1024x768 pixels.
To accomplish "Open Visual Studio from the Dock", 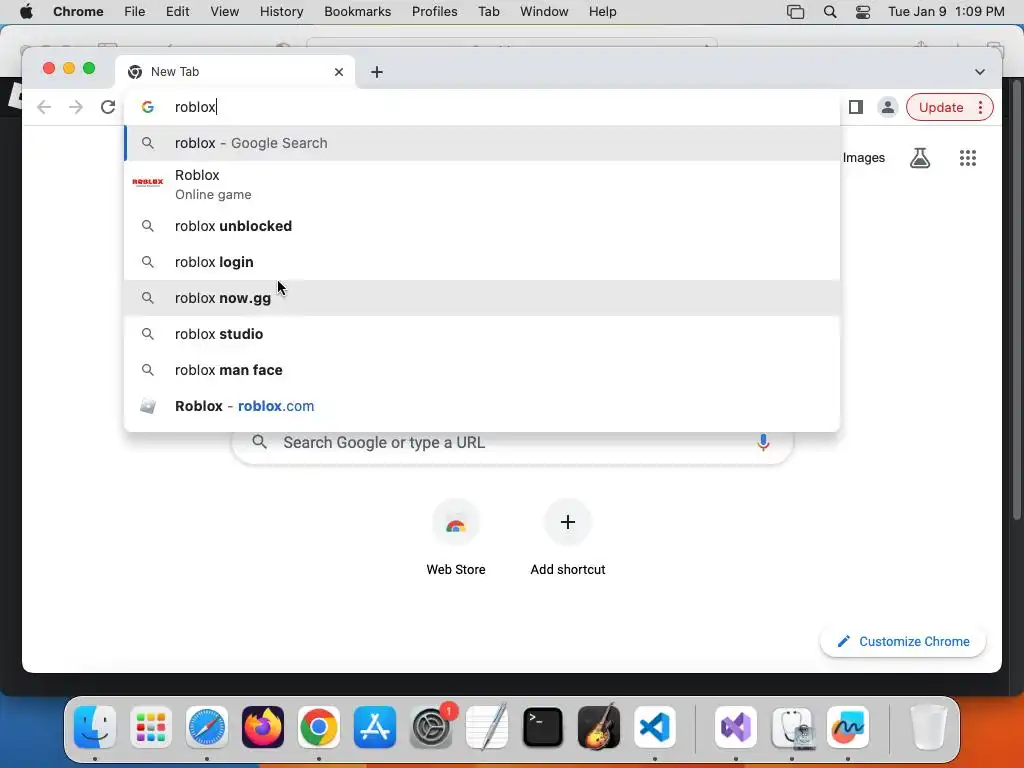I will coord(736,727).
